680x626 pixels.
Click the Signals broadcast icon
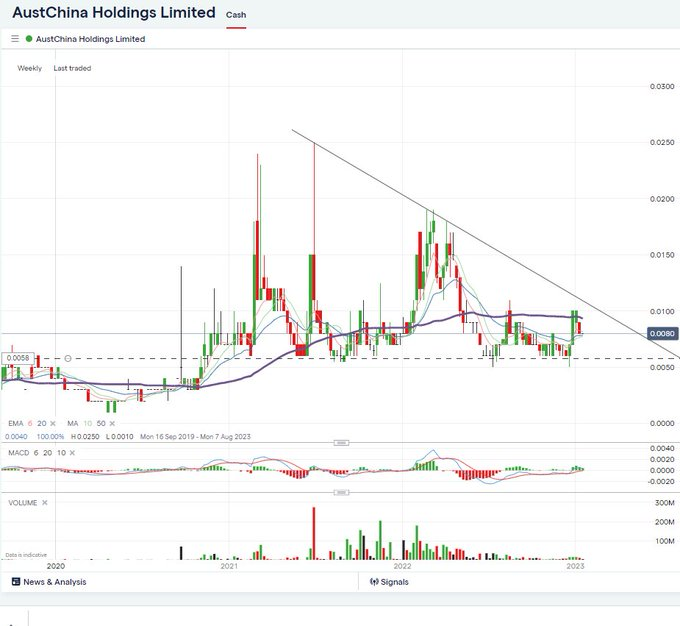click(x=374, y=582)
